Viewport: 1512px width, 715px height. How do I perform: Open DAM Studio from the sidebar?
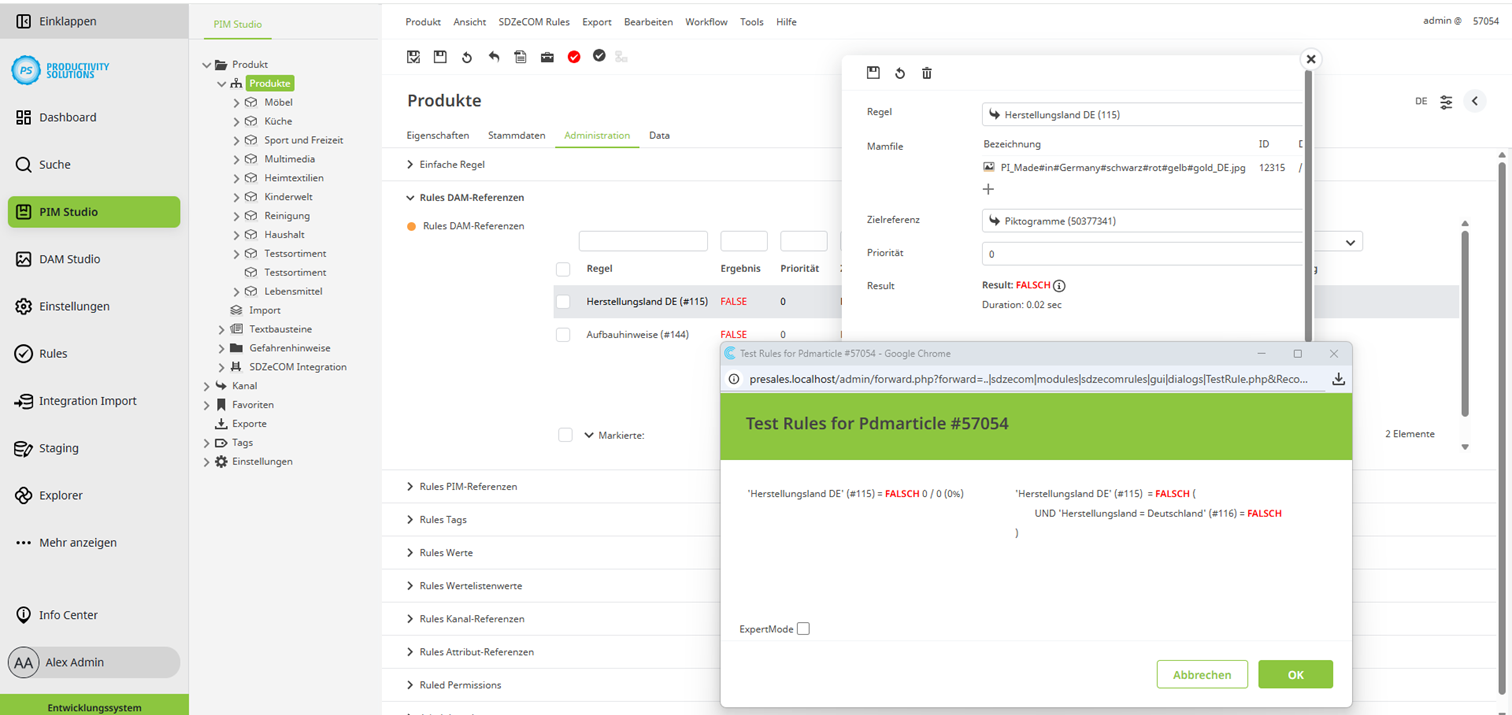click(x=69, y=259)
